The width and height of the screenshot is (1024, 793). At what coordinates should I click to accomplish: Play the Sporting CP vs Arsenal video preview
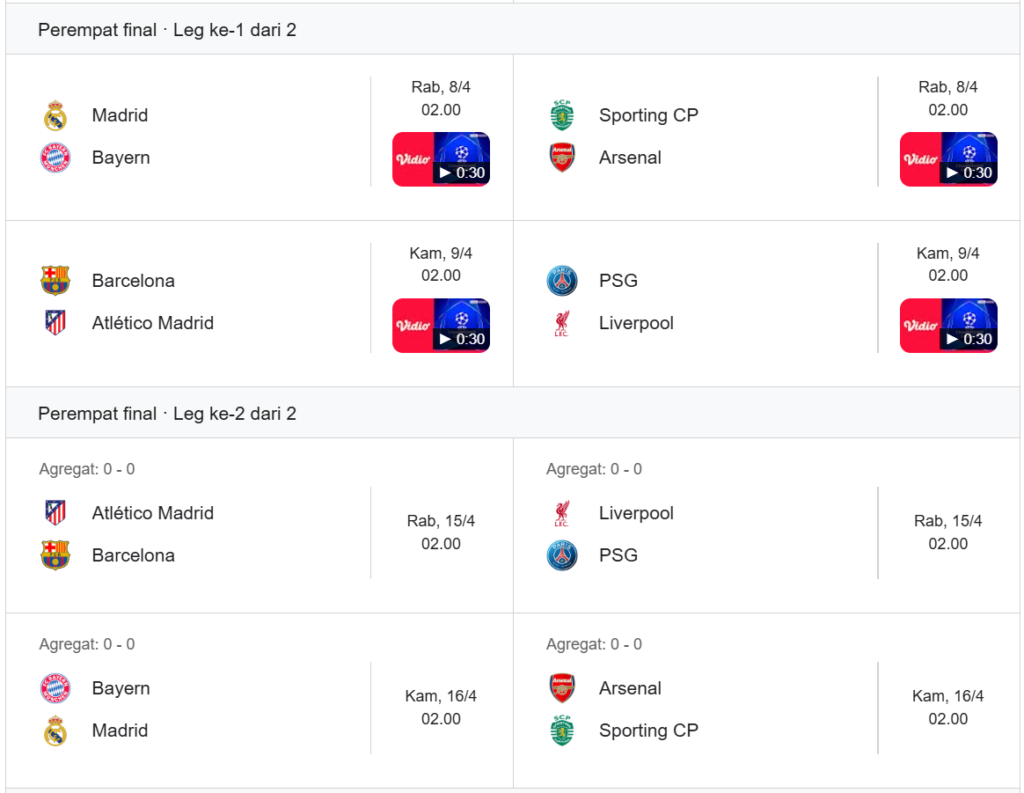[x=948, y=159]
